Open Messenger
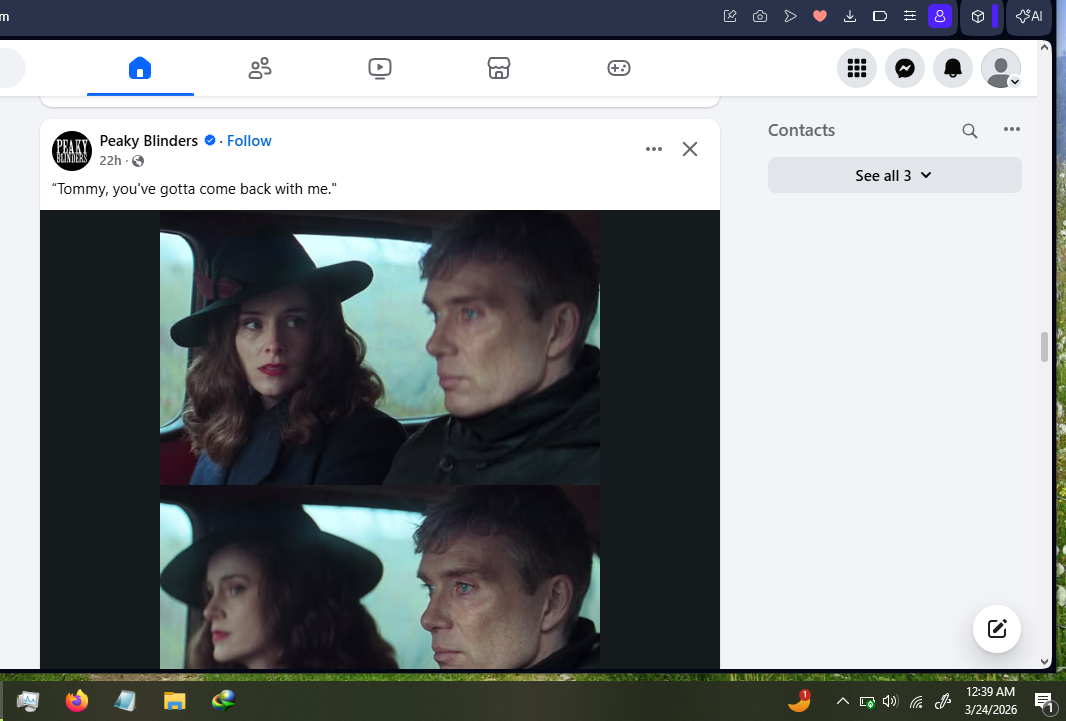Viewport: 1066px width, 721px height. [905, 68]
